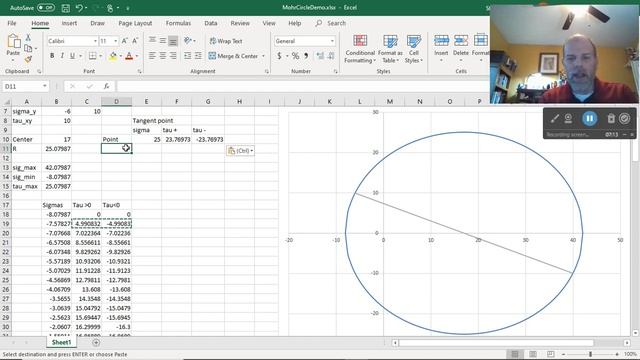640x360 pixels.
Task: Adjust the zoom slider in status bar
Action: pyautogui.click(x=590, y=354)
